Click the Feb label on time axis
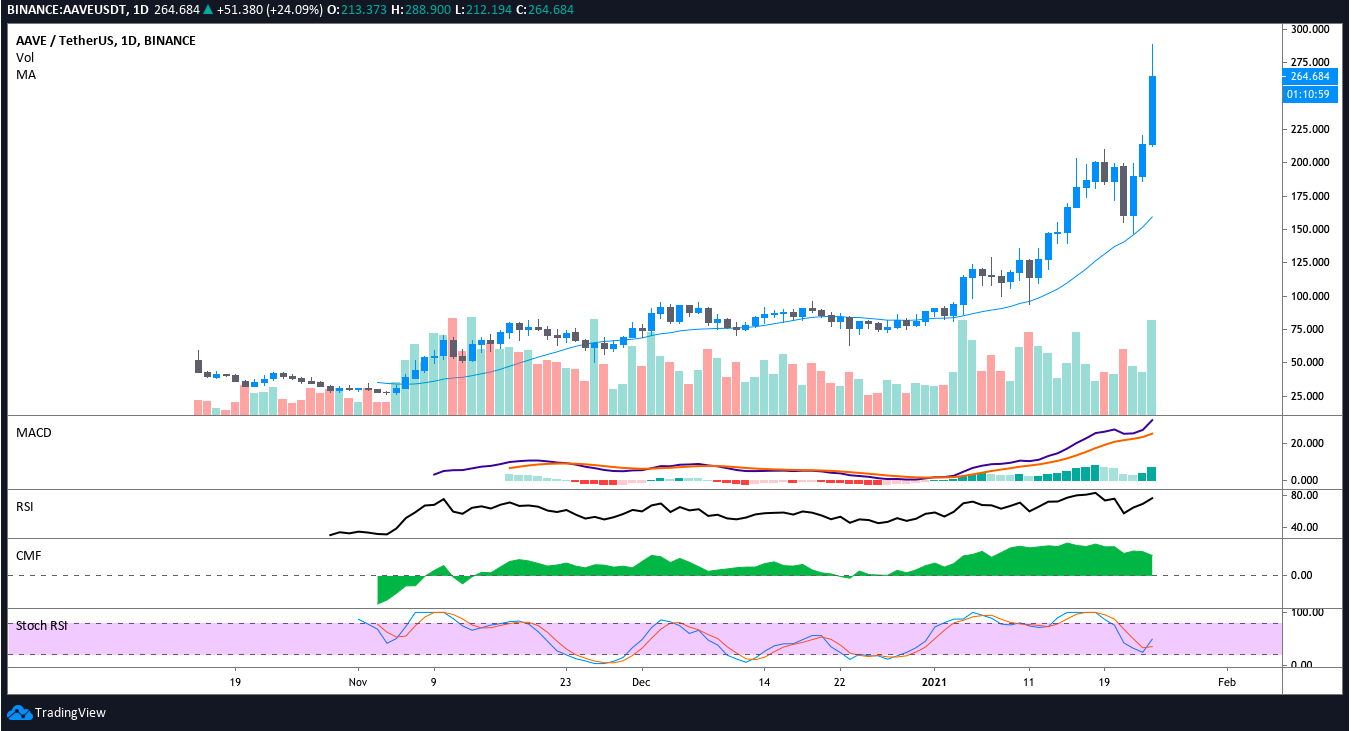 1227,682
